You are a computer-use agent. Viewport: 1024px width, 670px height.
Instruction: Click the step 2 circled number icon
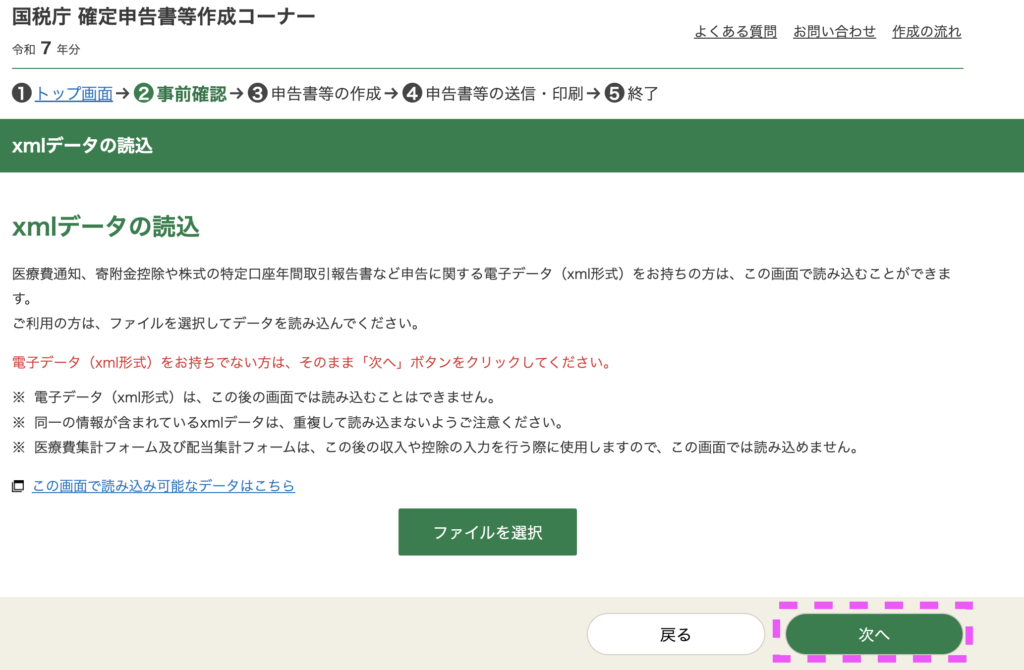[144, 94]
